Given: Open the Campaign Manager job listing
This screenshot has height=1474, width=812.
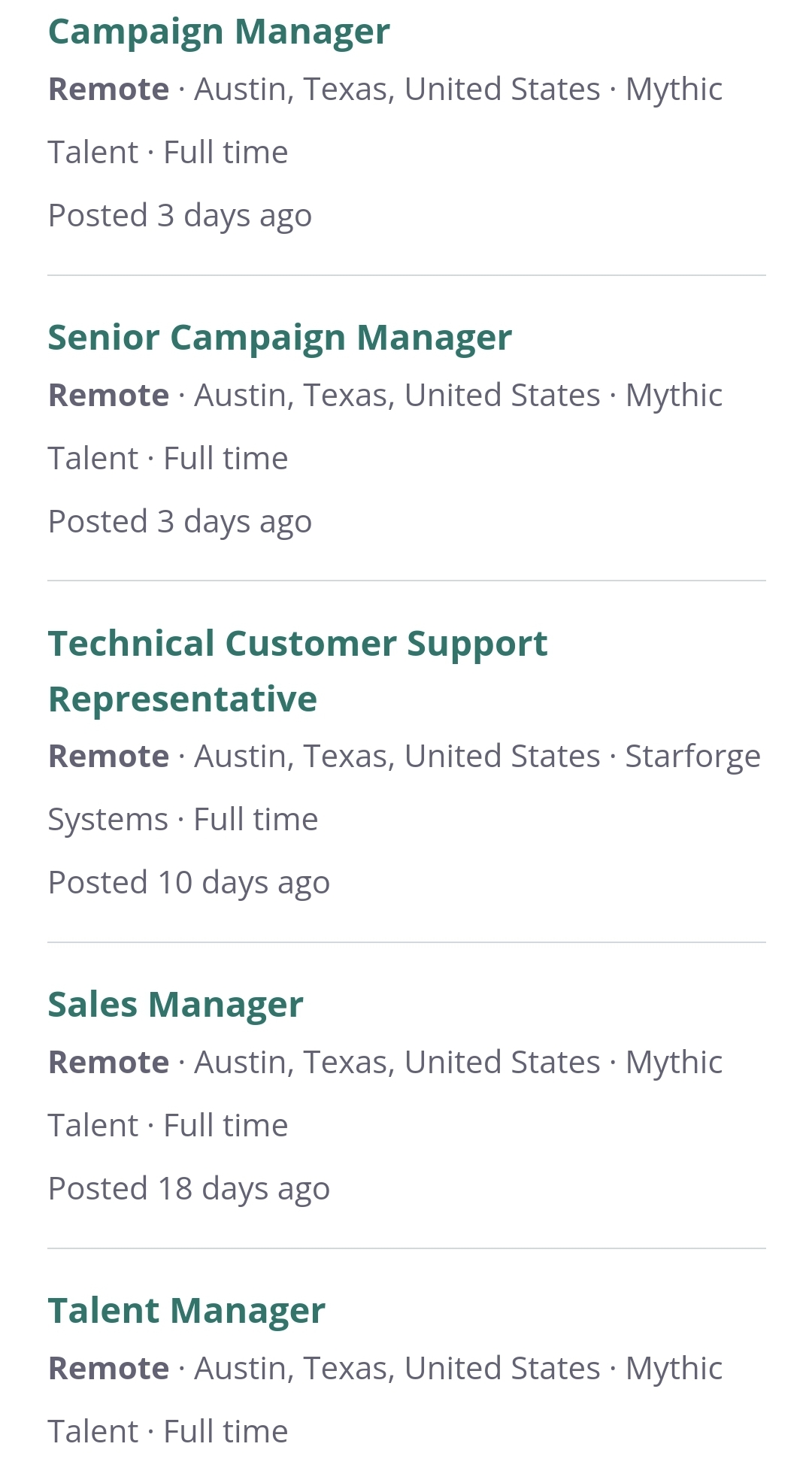Looking at the screenshot, I should (219, 32).
